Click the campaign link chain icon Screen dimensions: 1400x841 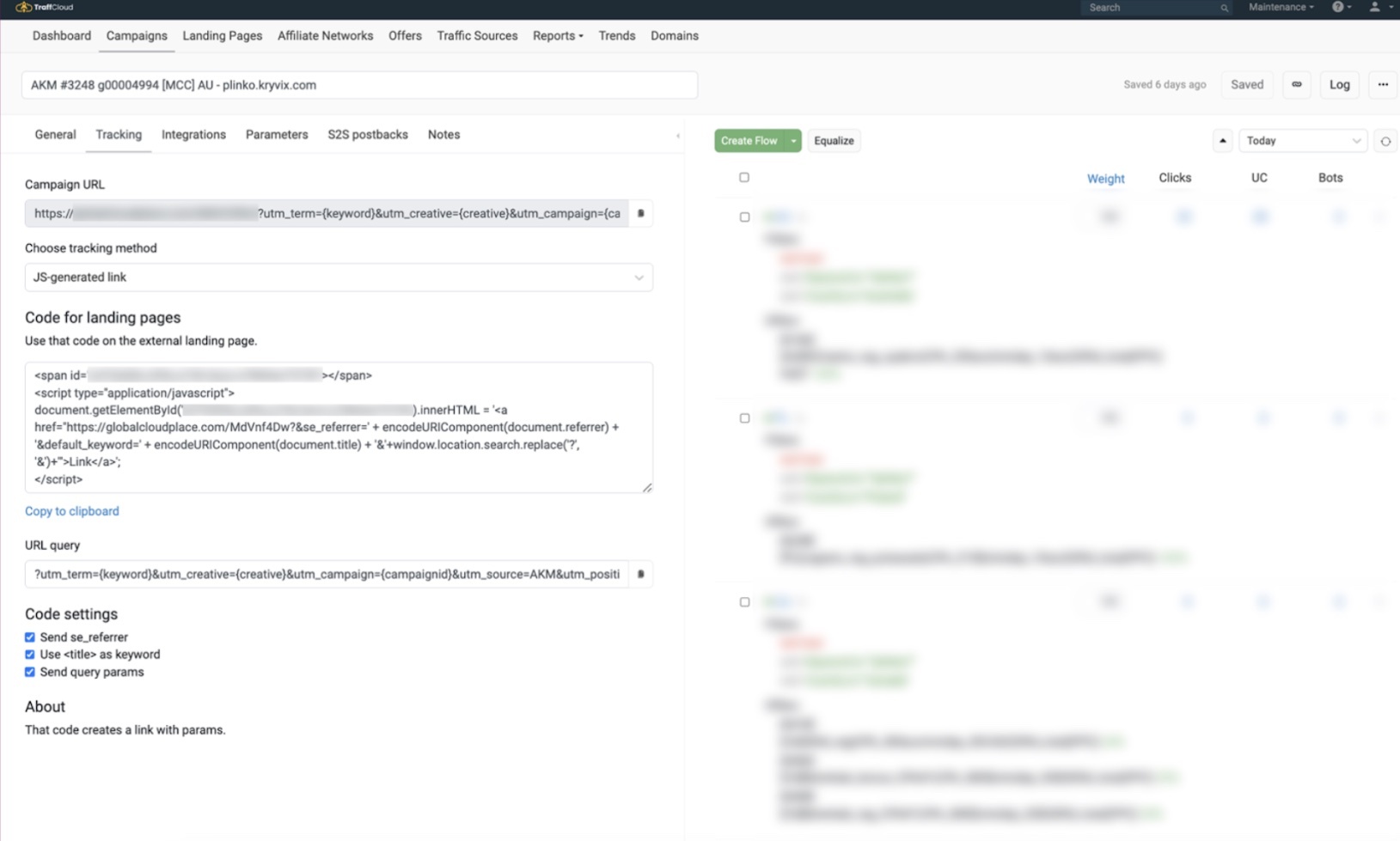click(x=1297, y=84)
